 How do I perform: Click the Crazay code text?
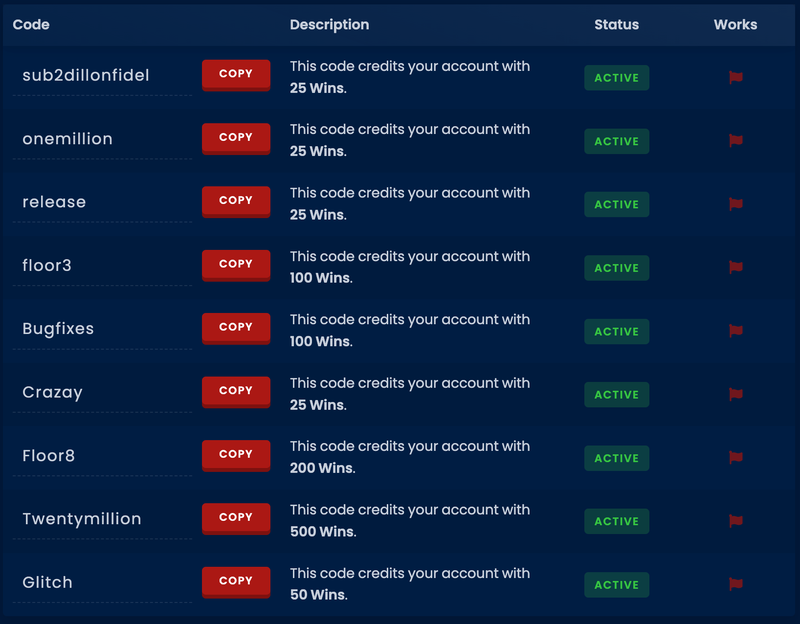(53, 392)
